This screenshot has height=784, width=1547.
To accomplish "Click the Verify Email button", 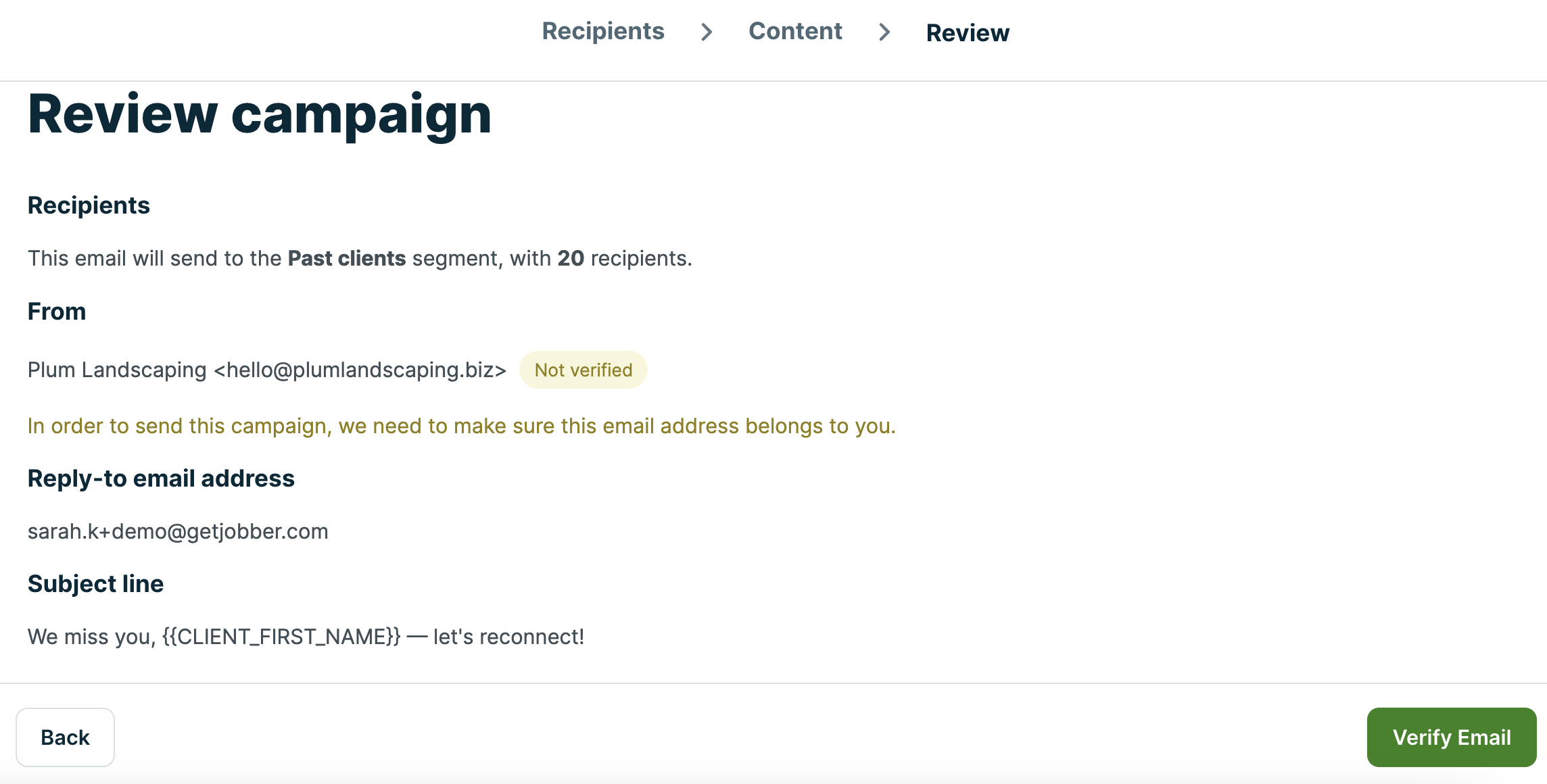I will click(1451, 737).
